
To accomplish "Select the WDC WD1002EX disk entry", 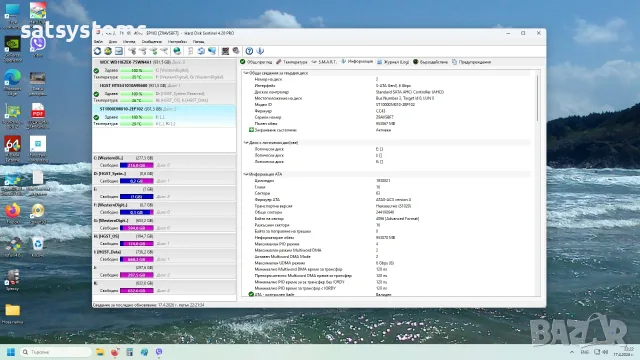I will (164, 69).
